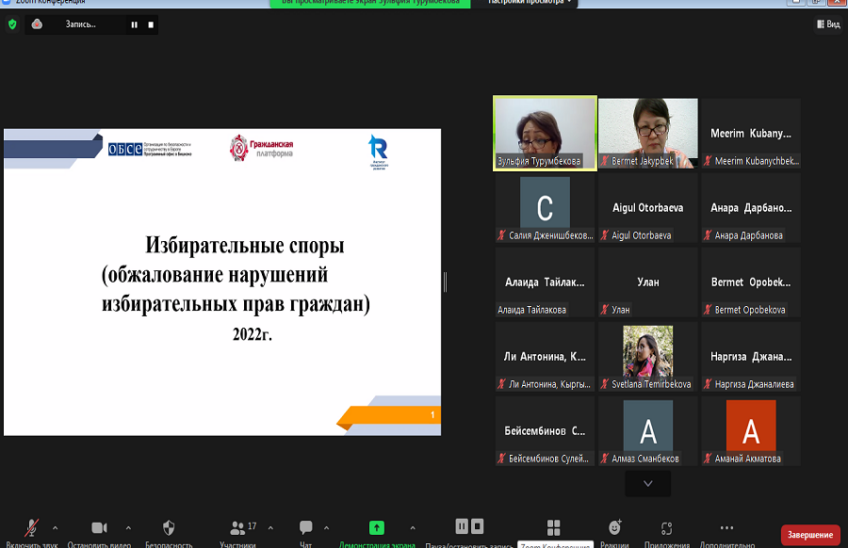The image size is (848, 548).
Task: Open the Apps (Приложения) icon
Action: click(668, 528)
